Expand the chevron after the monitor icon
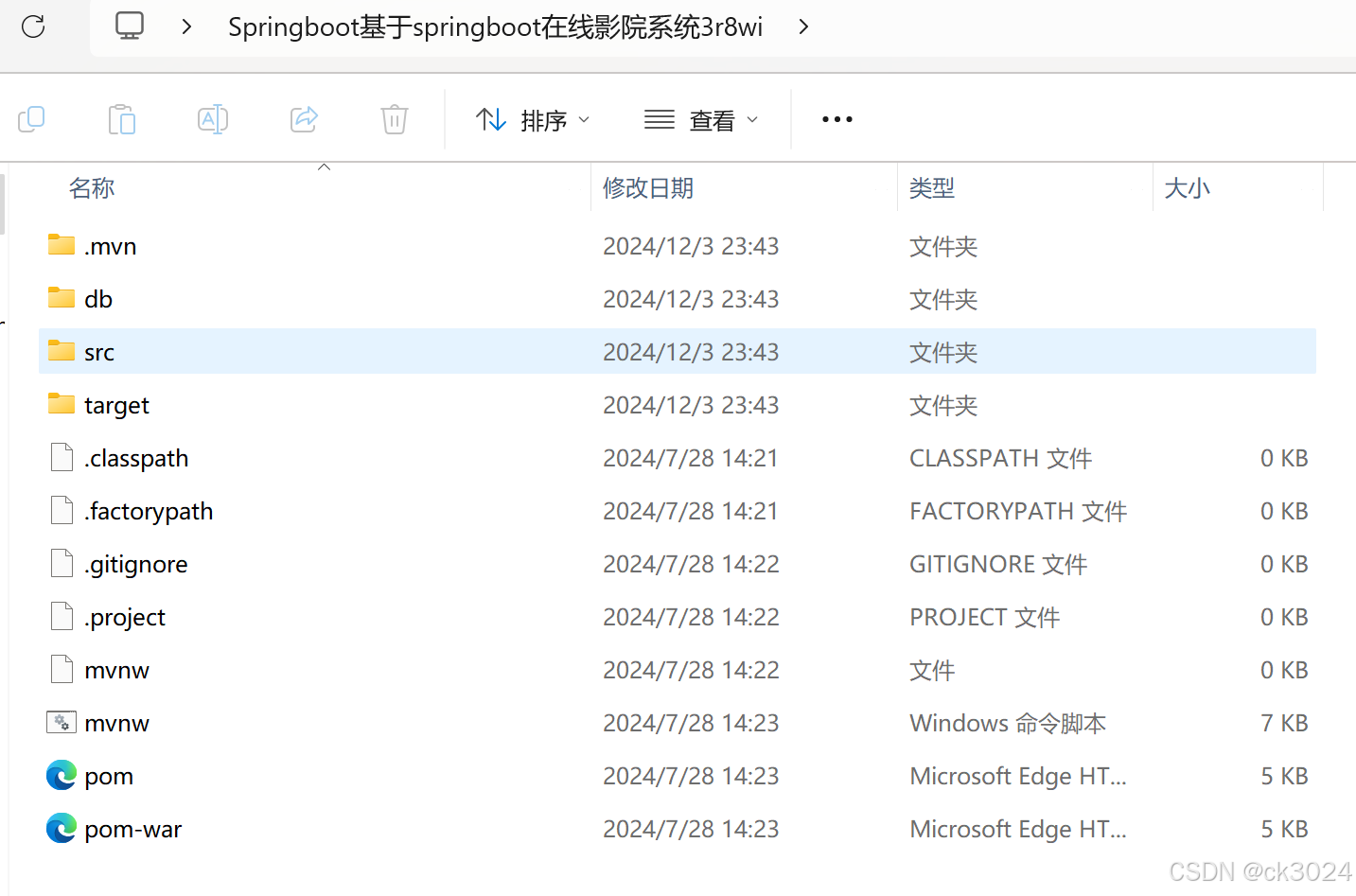 (x=186, y=26)
